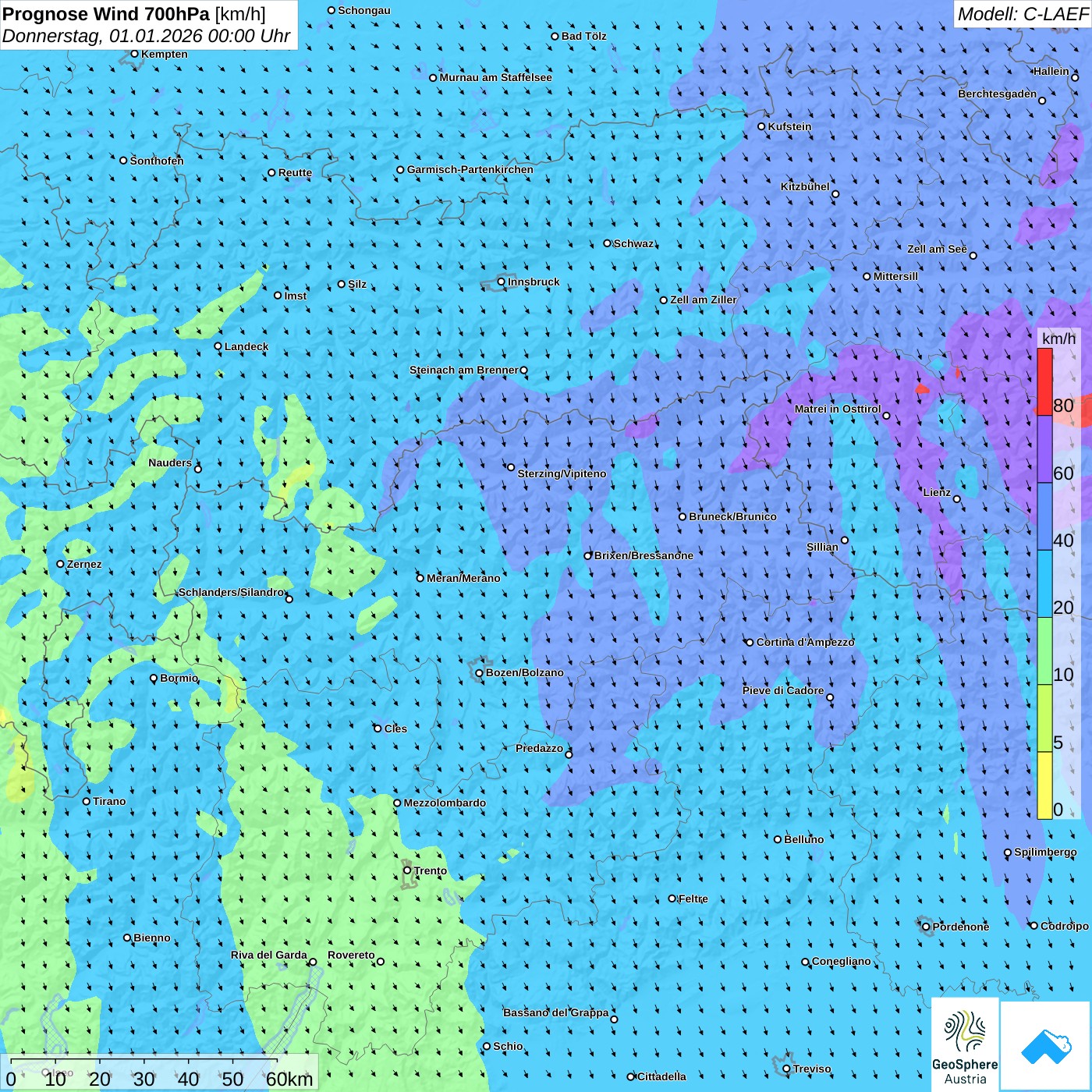Click the 'Zell am See' label
The image size is (1092, 1092).
pyautogui.click(x=937, y=249)
